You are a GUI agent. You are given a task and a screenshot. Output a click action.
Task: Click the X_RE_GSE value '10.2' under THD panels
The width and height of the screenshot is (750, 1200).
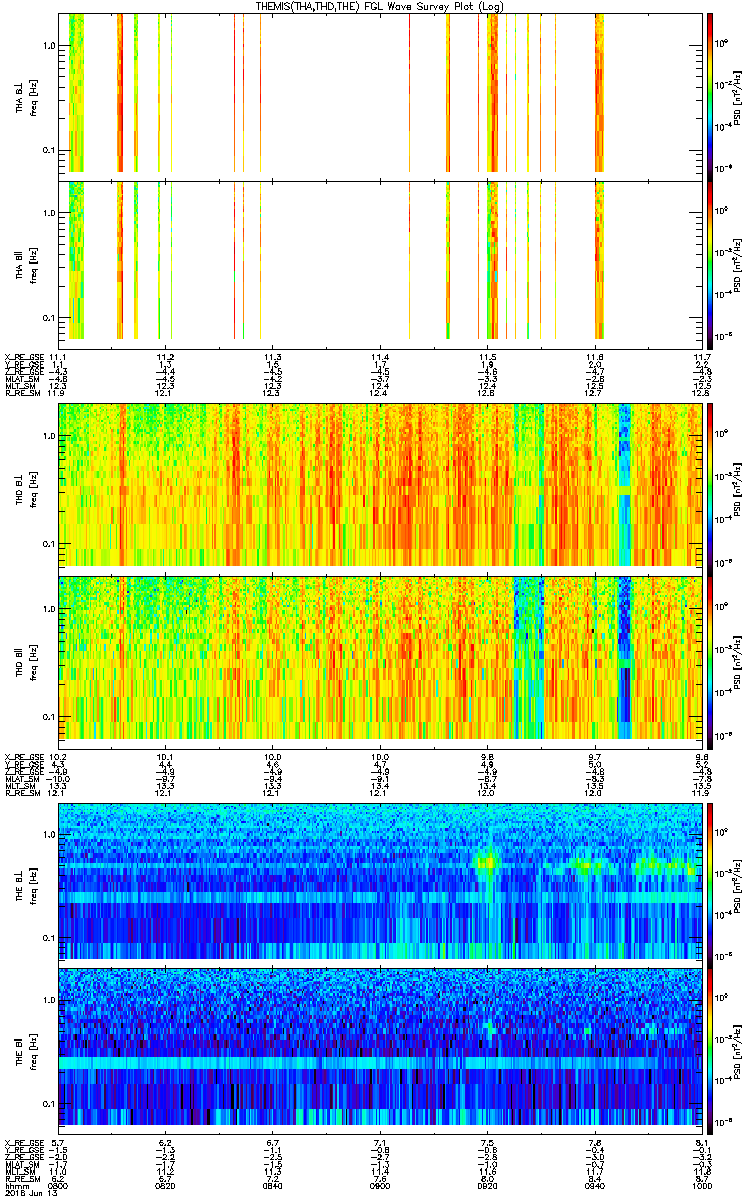(59, 756)
